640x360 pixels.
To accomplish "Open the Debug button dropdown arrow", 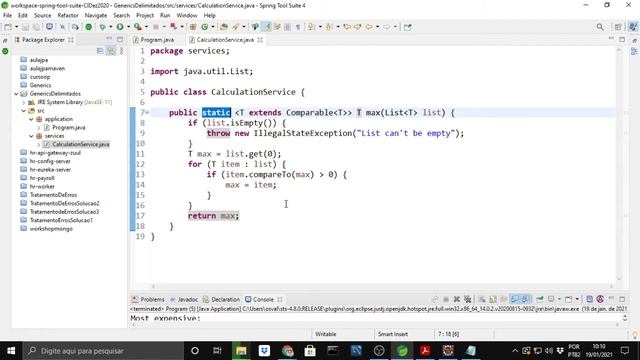I will (x=110, y=27).
